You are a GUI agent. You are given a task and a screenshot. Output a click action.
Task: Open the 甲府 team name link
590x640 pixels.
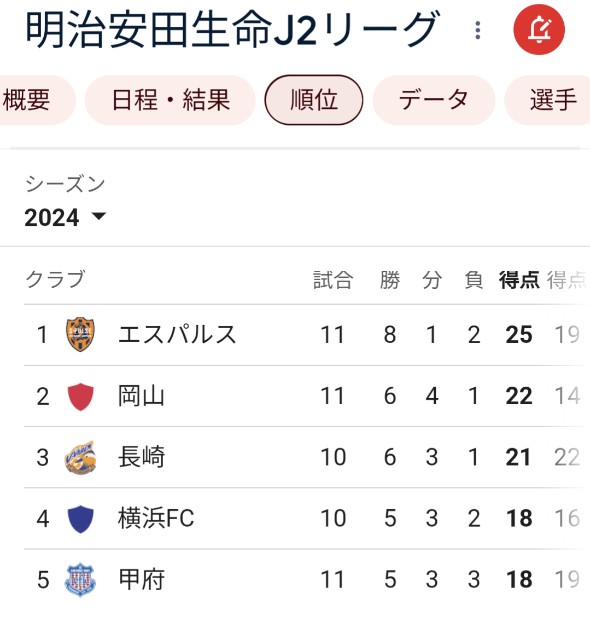pyautogui.click(x=142, y=580)
